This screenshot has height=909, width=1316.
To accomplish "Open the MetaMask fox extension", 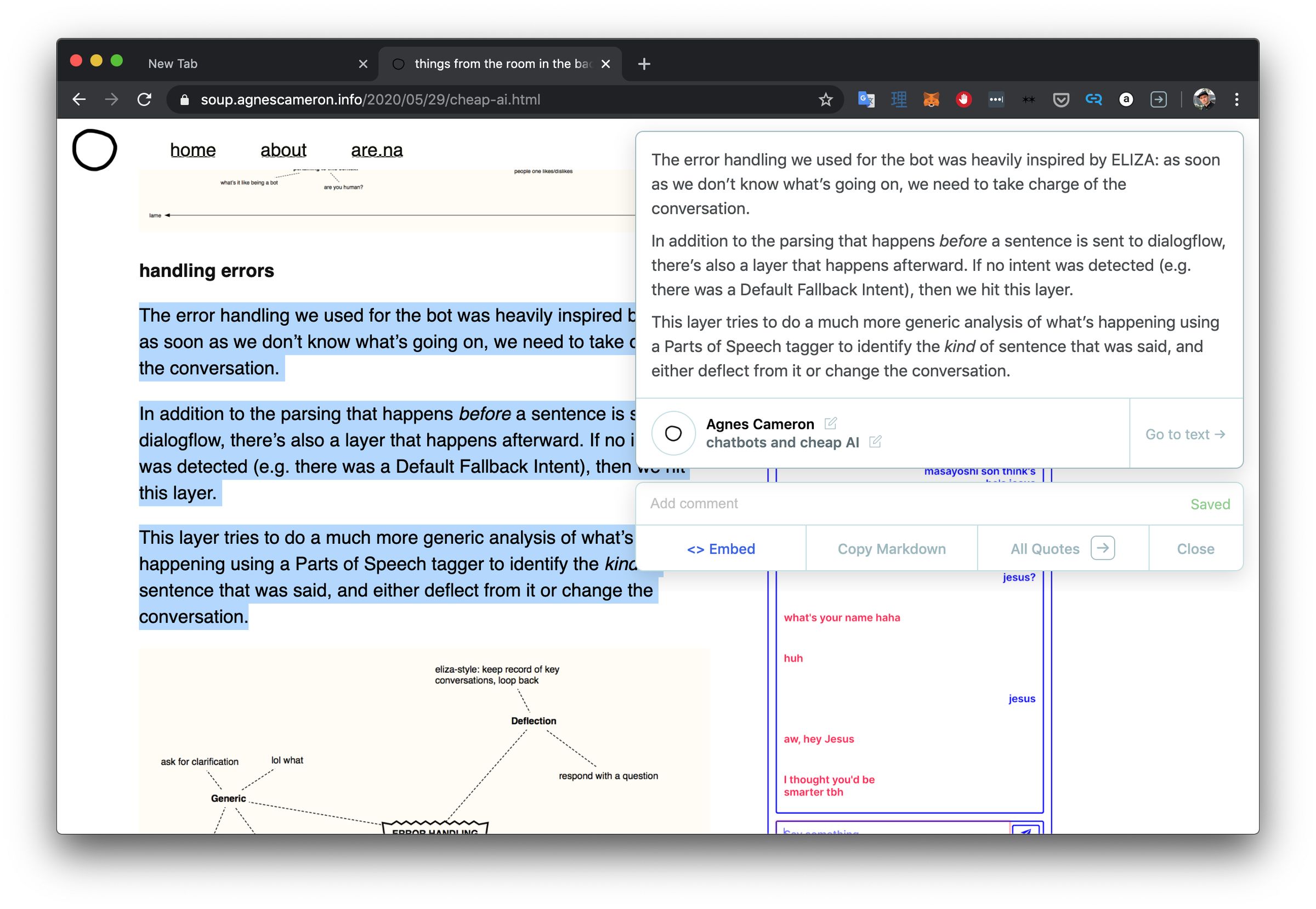I will pos(931,100).
